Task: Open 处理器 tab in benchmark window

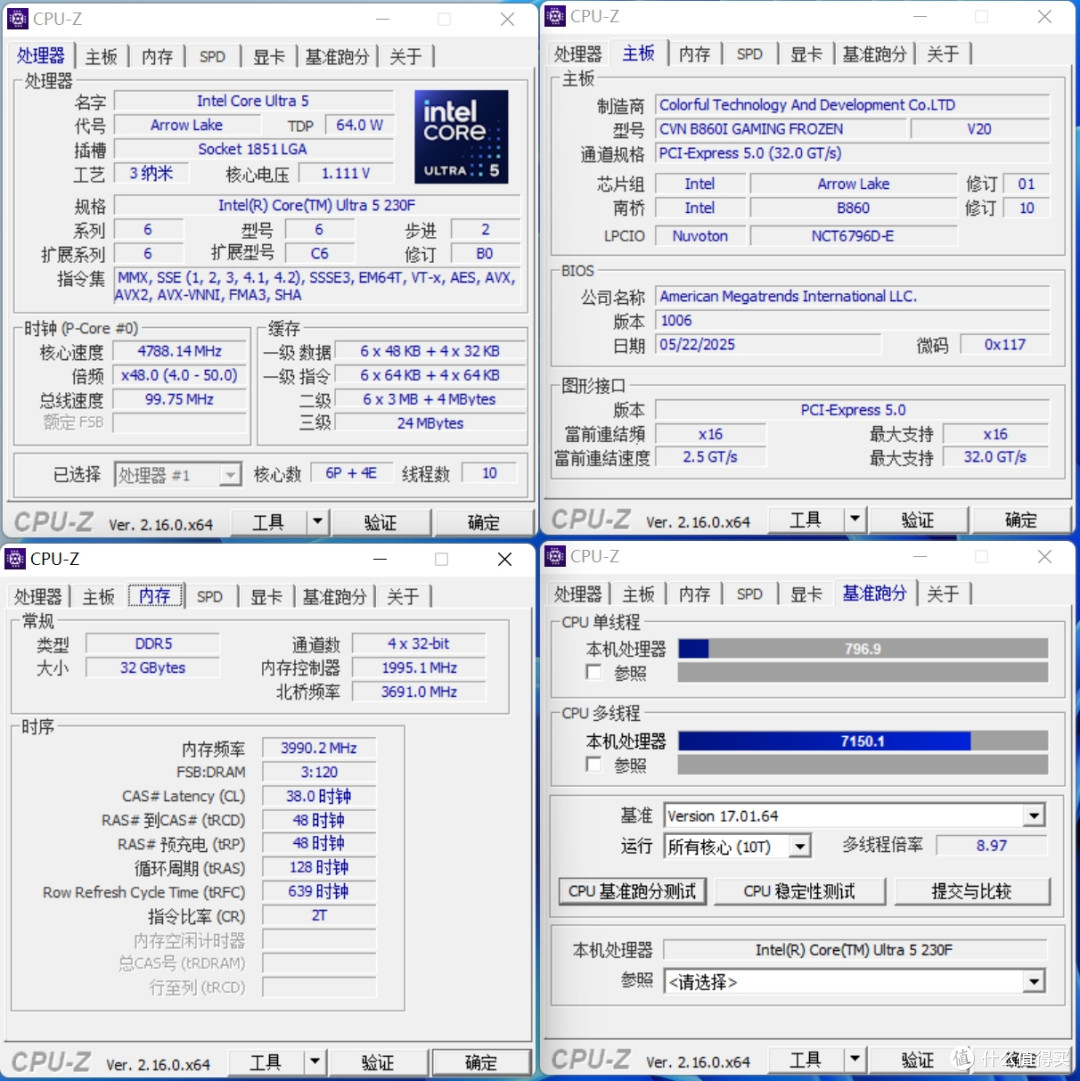Action: (x=578, y=594)
